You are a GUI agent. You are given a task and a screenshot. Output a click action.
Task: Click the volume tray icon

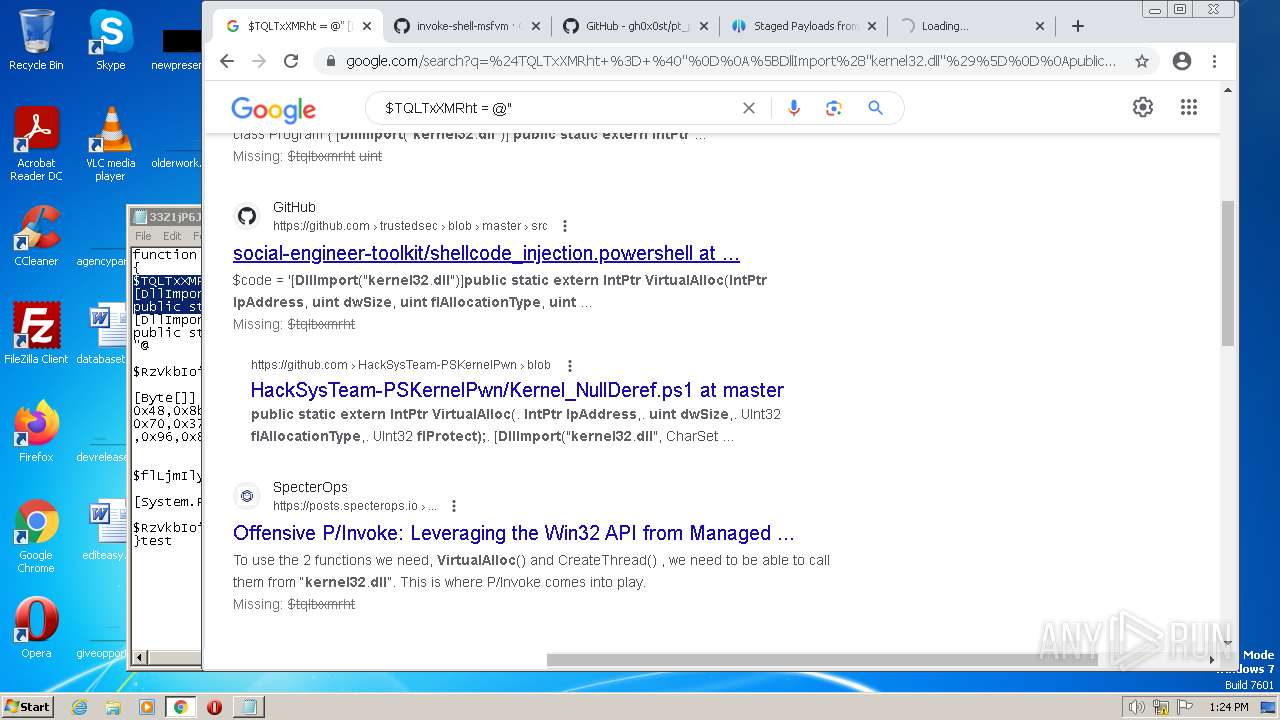click(1136, 707)
